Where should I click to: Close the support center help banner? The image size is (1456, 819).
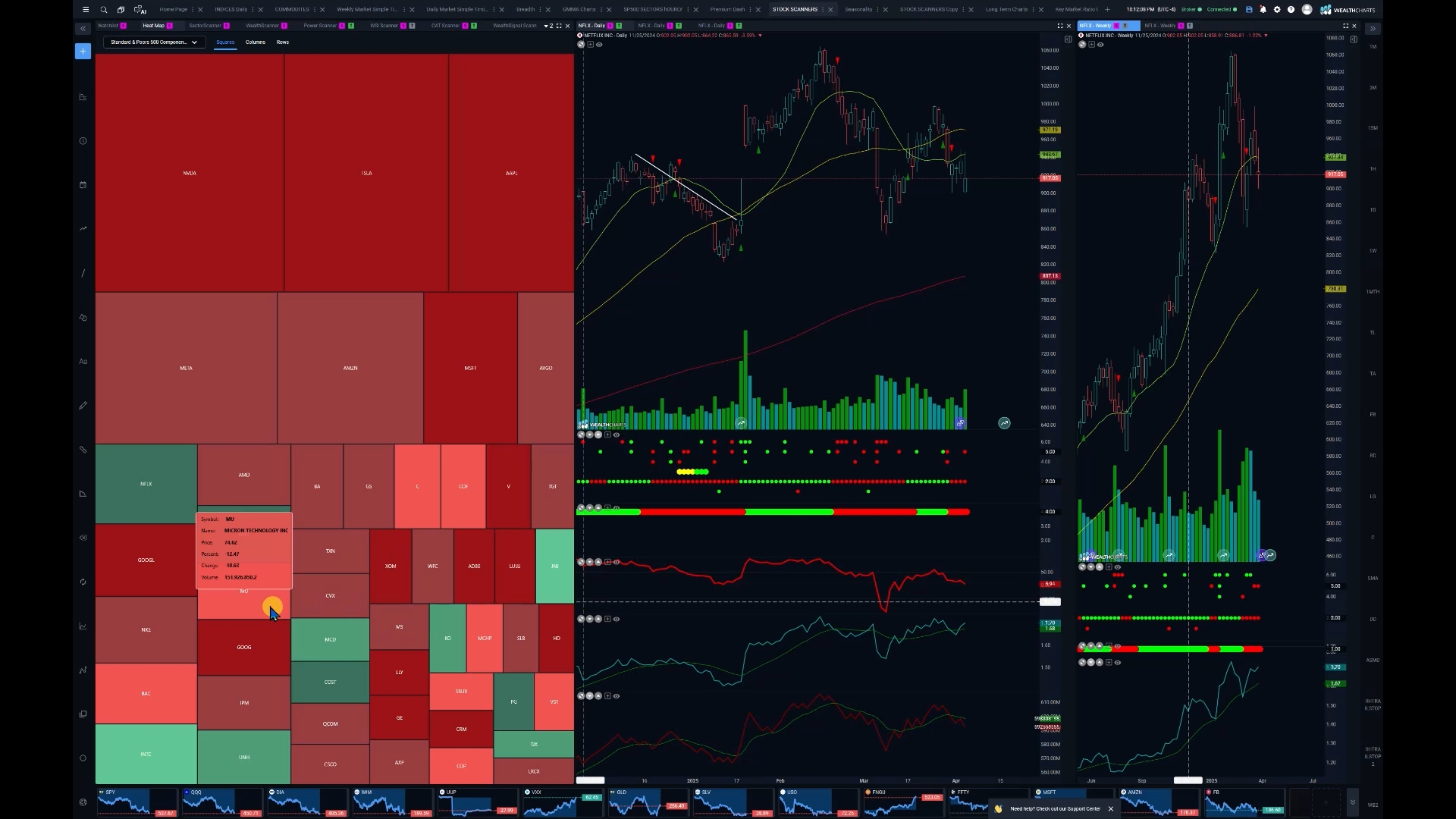[1111, 809]
